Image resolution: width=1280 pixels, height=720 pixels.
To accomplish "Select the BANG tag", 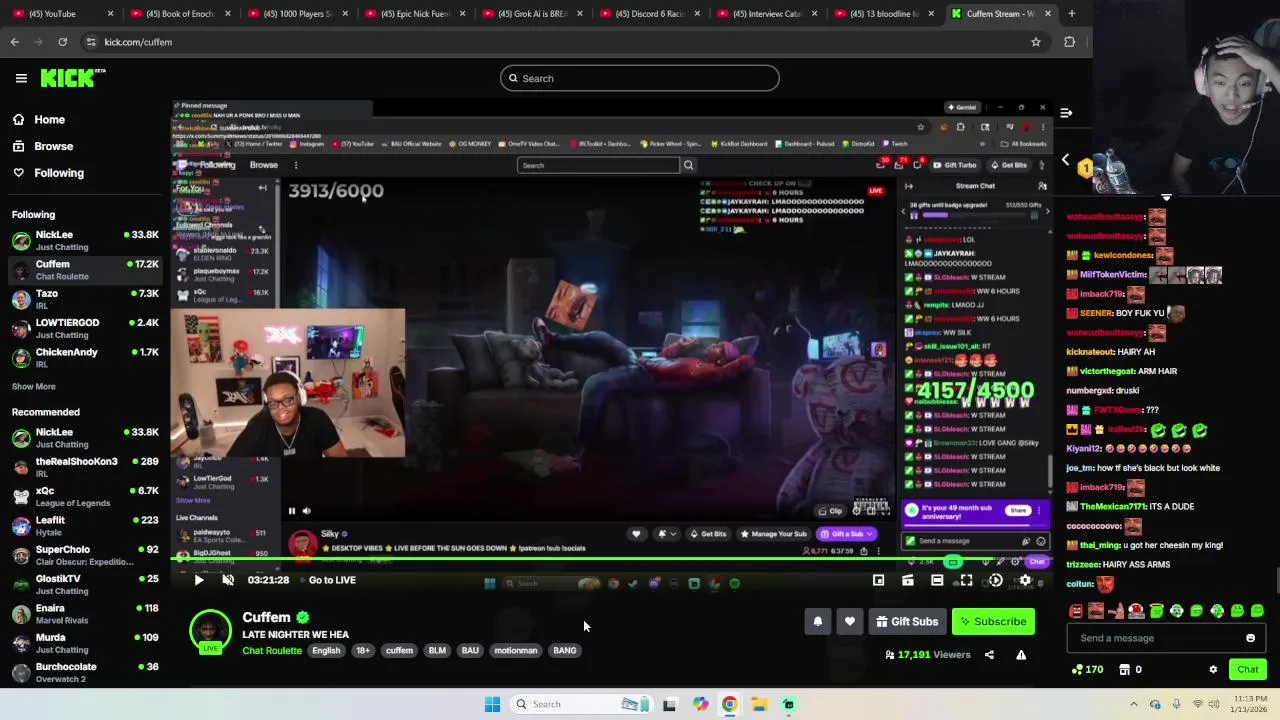I will click(x=565, y=650).
